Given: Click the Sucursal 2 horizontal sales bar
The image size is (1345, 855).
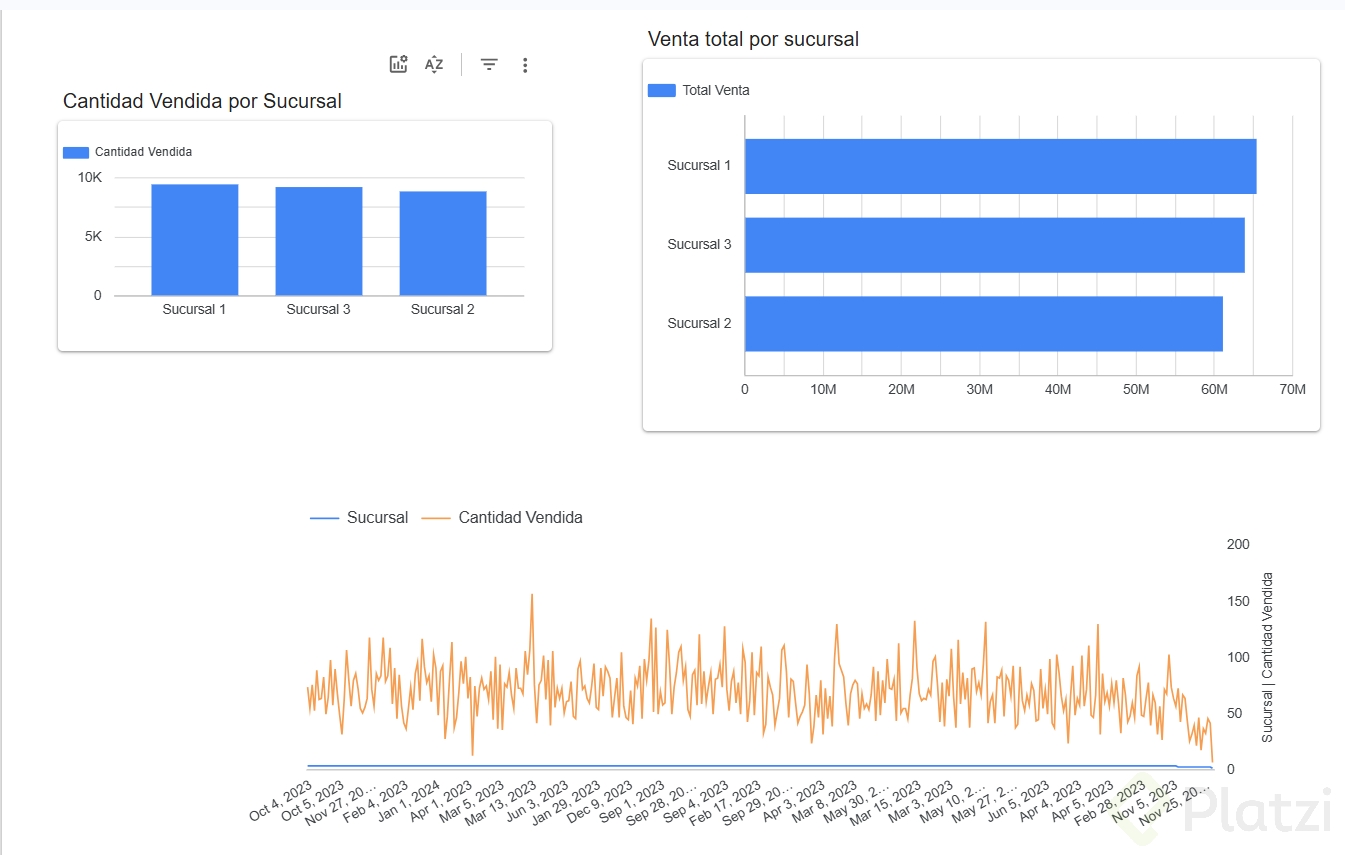Looking at the screenshot, I should 984,324.
